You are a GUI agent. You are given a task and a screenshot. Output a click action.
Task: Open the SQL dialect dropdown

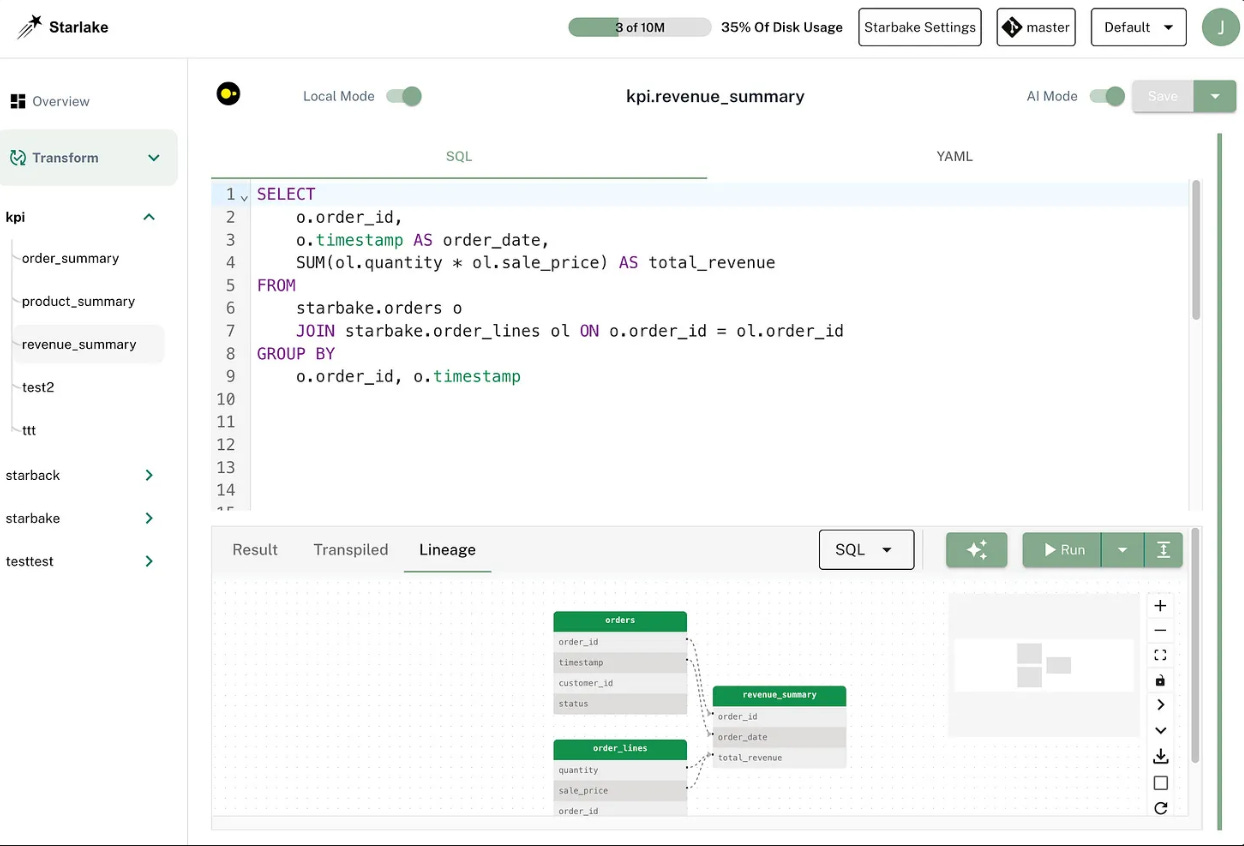866,549
